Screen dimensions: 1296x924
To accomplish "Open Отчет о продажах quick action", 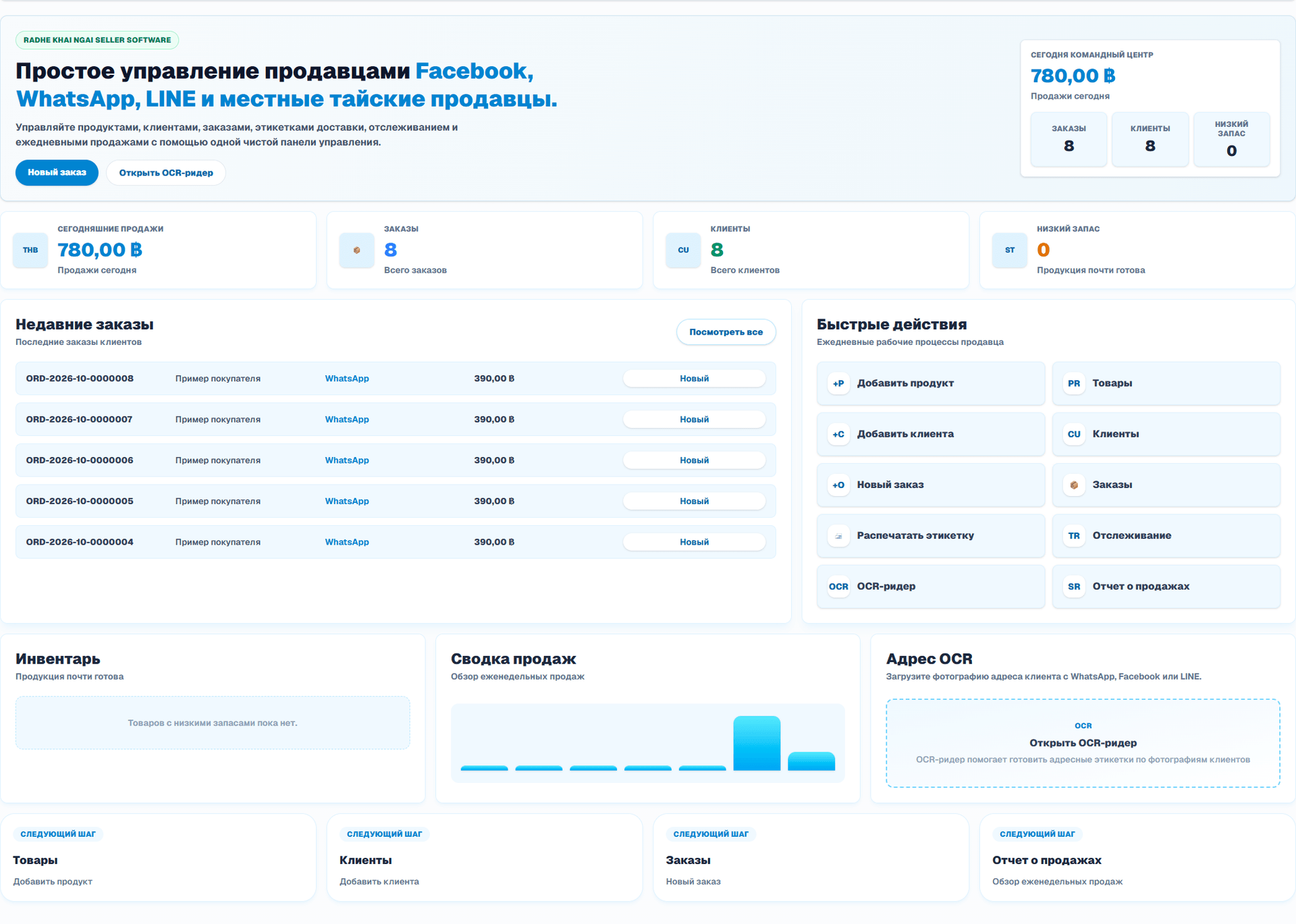I will coord(1166,587).
